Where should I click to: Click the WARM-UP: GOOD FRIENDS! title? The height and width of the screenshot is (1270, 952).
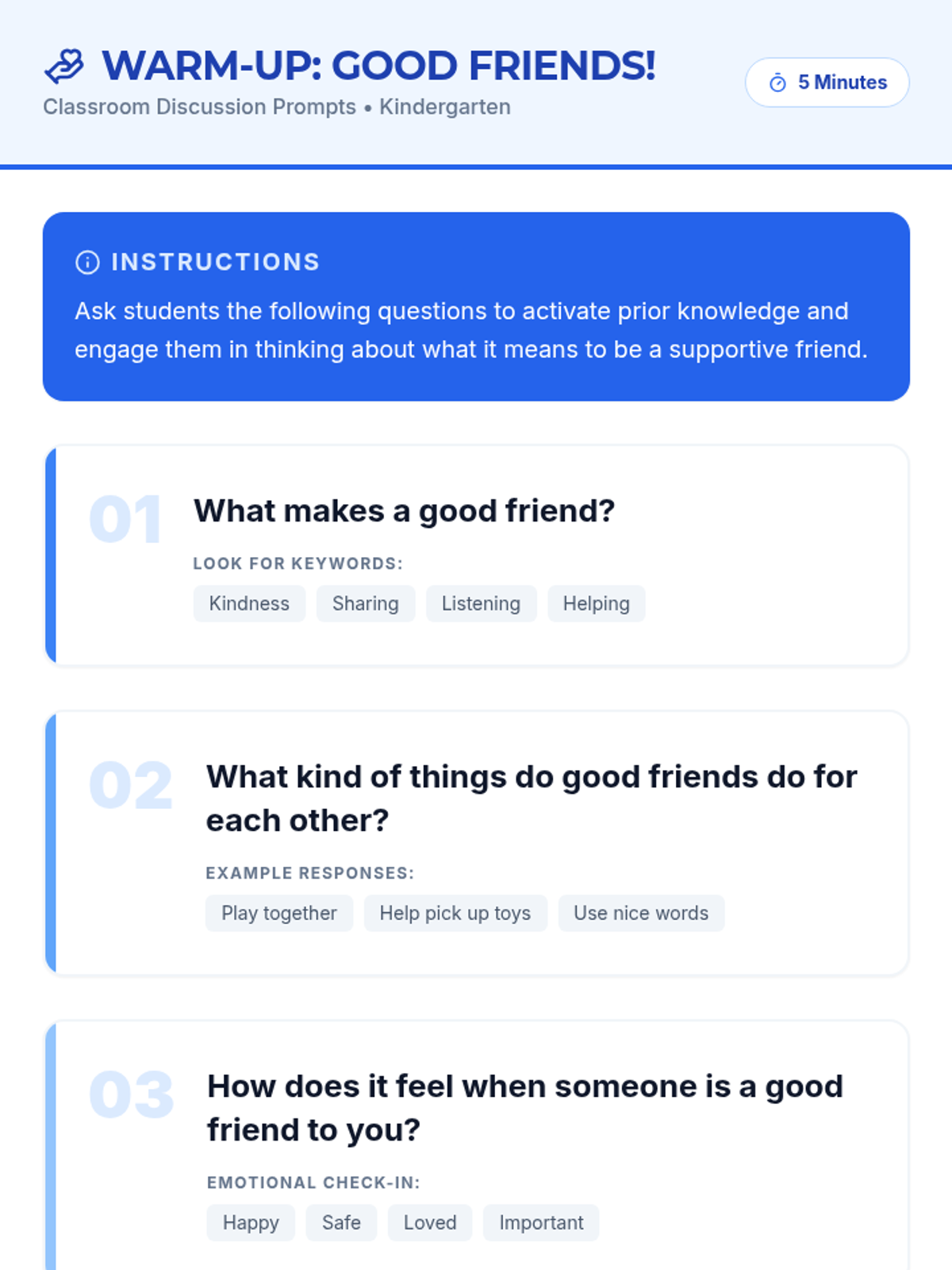coord(379,66)
